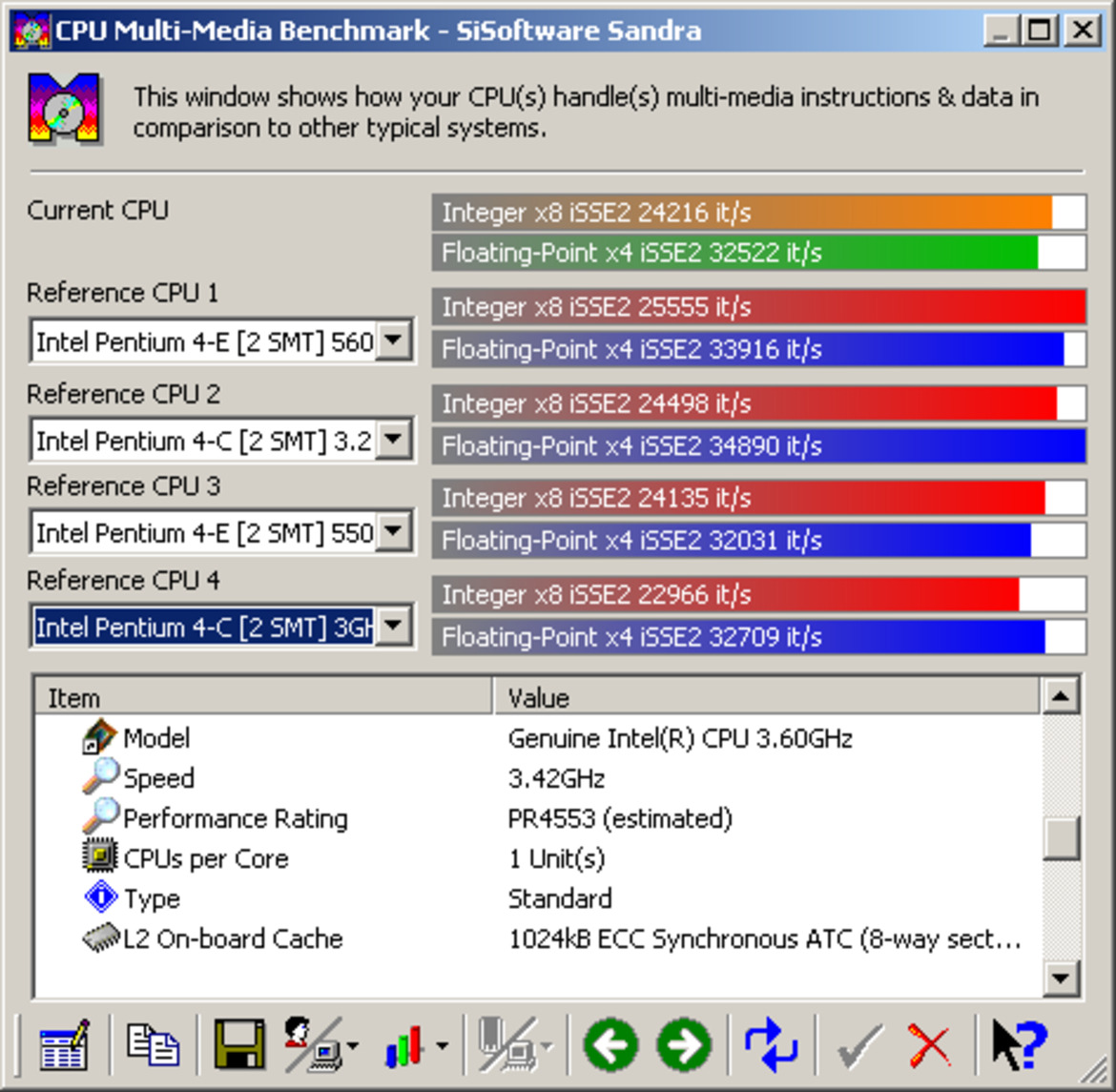Click the list scrollbar down arrow
The width and height of the screenshot is (1116, 1092).
[1061, 978]
